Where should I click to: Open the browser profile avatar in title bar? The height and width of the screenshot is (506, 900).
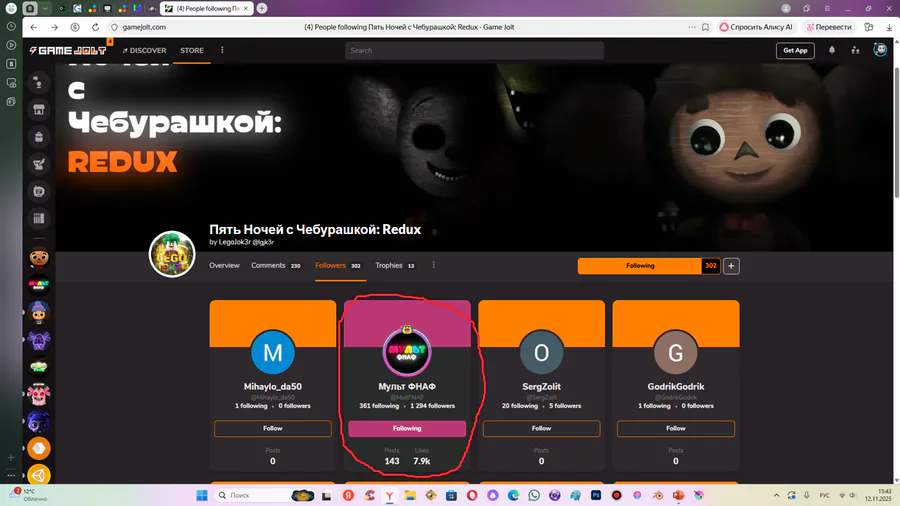[786, 8]
